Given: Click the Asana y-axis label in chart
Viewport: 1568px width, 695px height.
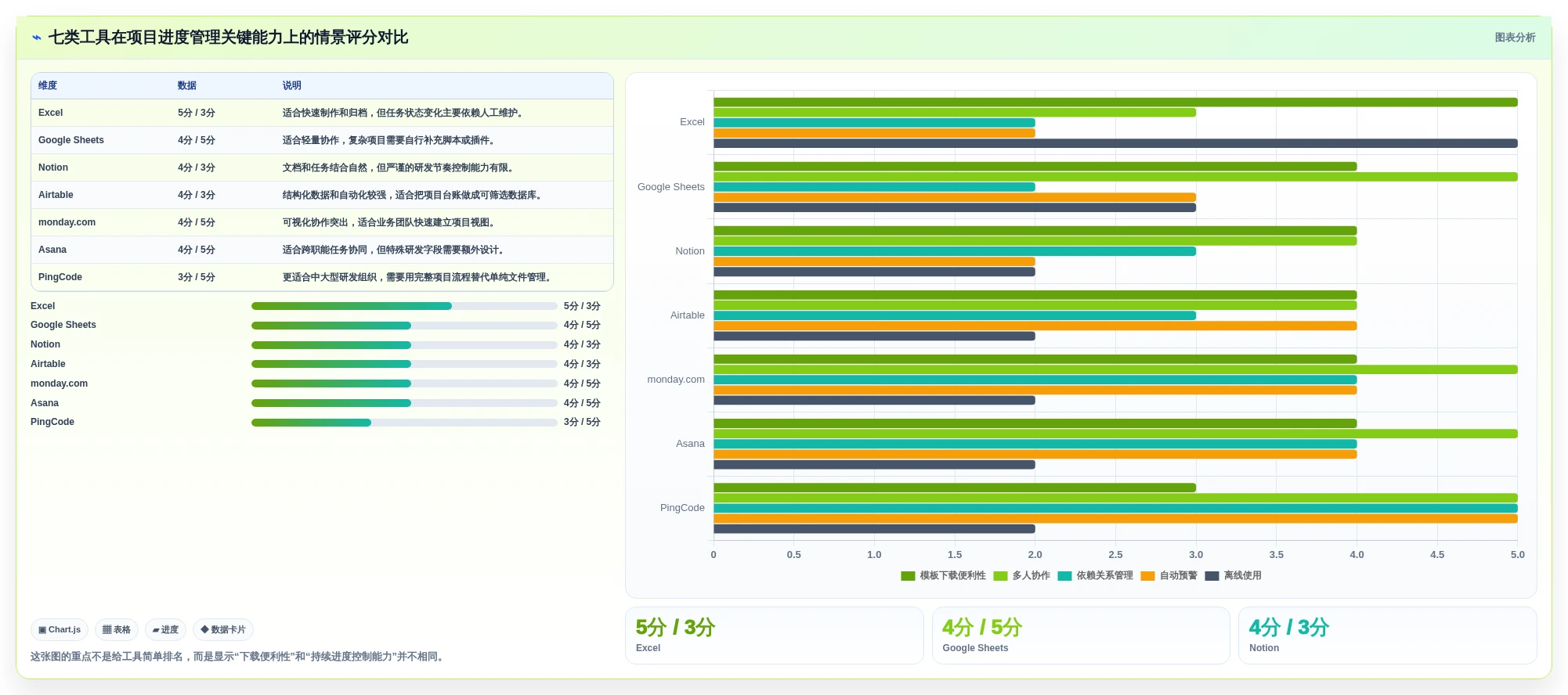Looking at the screenshot, I should pyautogui.click(x=690, y=444).
